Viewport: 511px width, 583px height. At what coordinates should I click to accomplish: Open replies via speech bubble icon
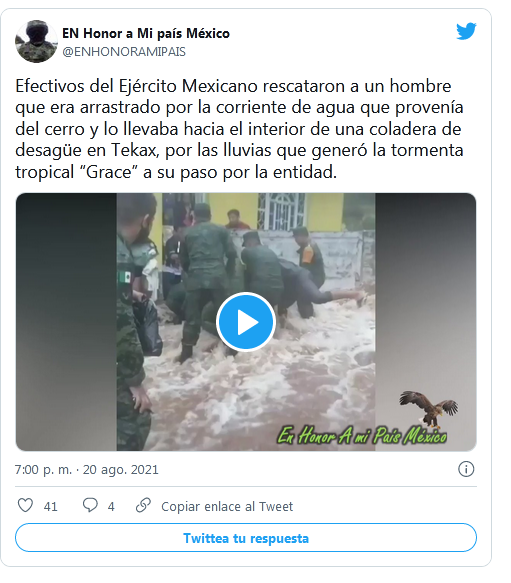click(90, 505)
